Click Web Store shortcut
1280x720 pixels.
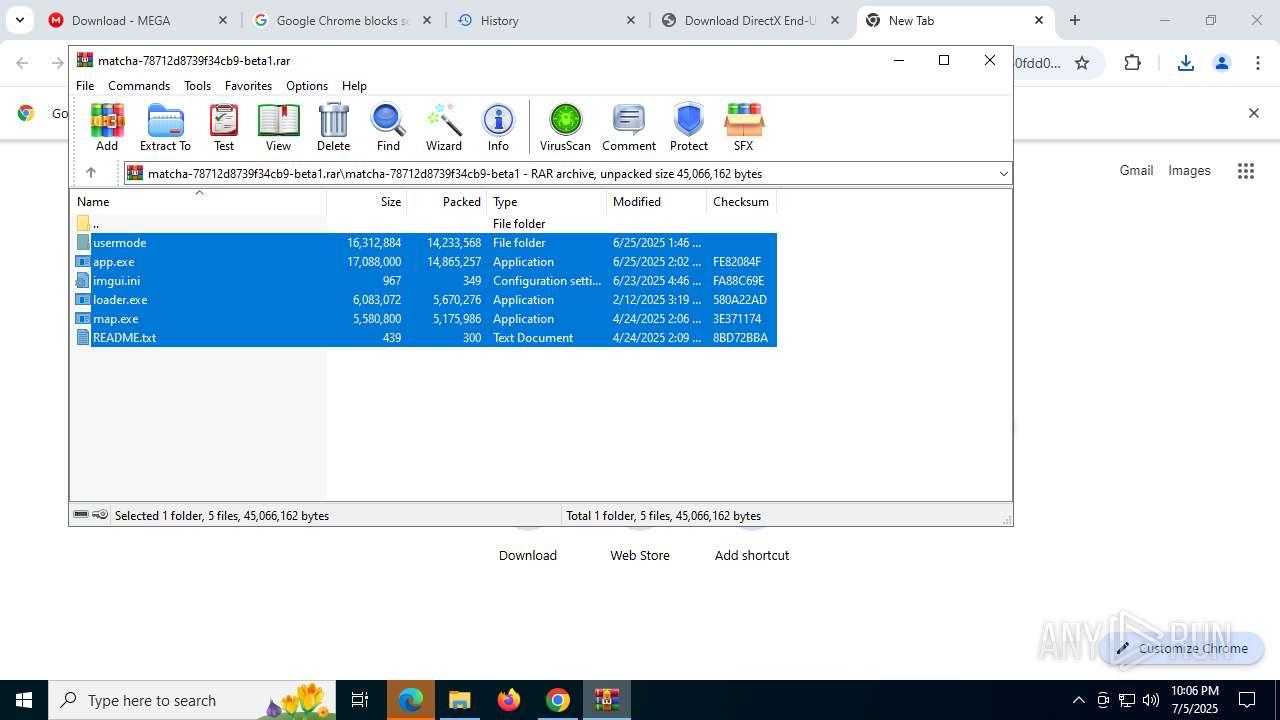point(640,555)
